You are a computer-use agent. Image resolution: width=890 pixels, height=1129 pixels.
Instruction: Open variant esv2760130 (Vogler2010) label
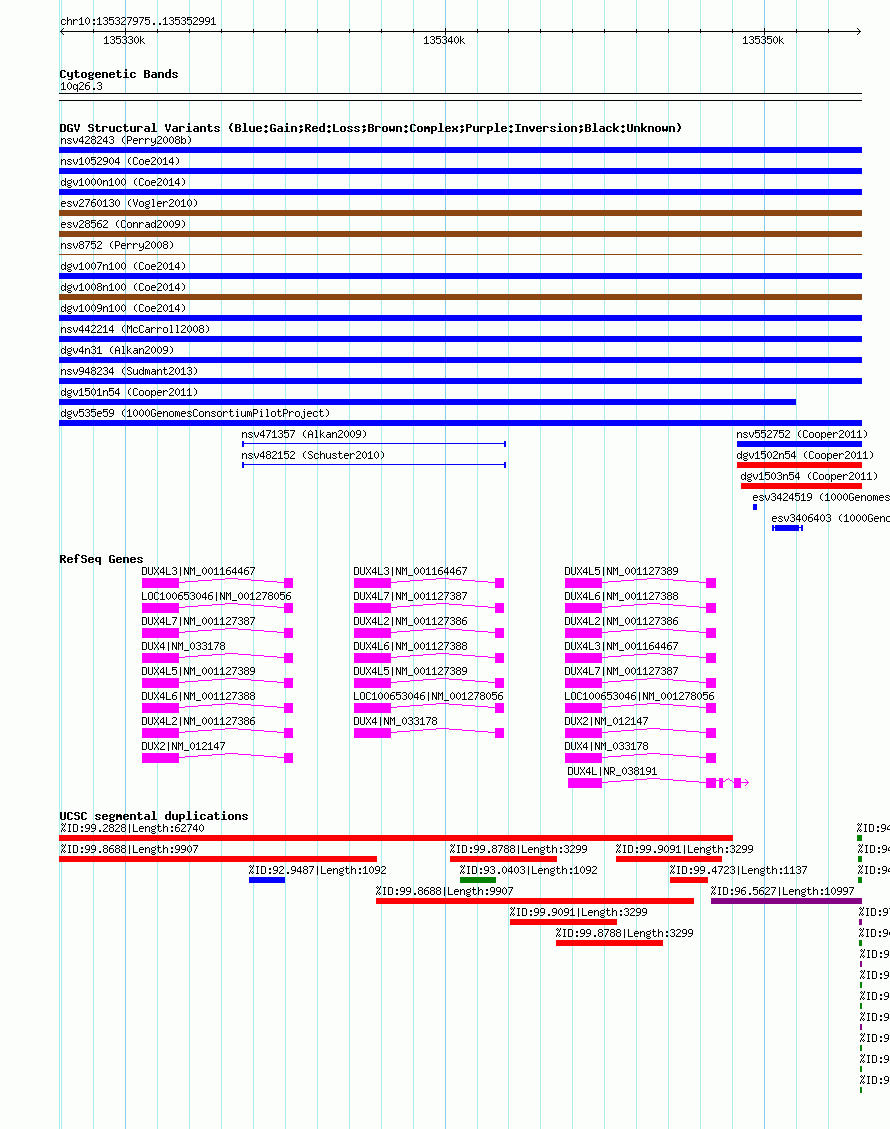point(129,203)
